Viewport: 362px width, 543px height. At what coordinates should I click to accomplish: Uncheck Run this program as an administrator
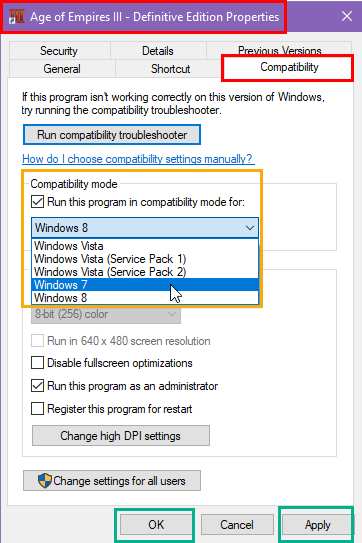[x=37, y=385]
